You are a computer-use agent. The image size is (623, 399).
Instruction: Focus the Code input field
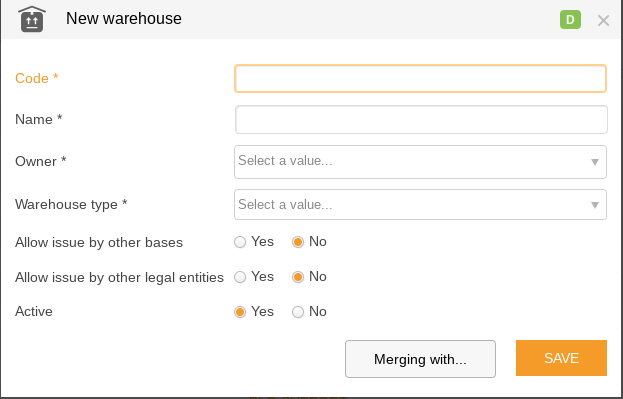coord(420,79)
